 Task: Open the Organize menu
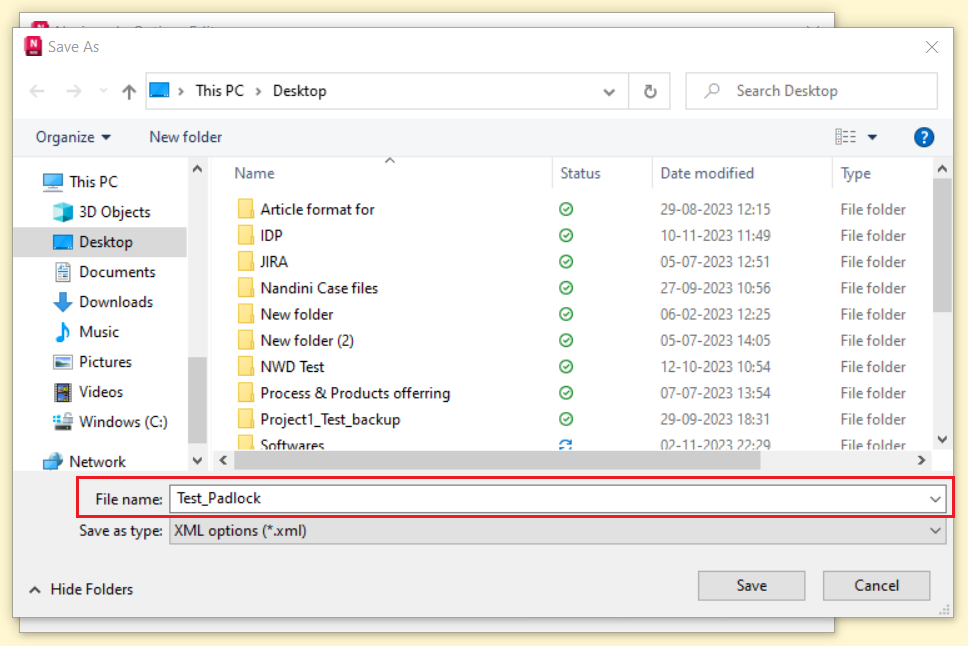[x=73, y=137]
